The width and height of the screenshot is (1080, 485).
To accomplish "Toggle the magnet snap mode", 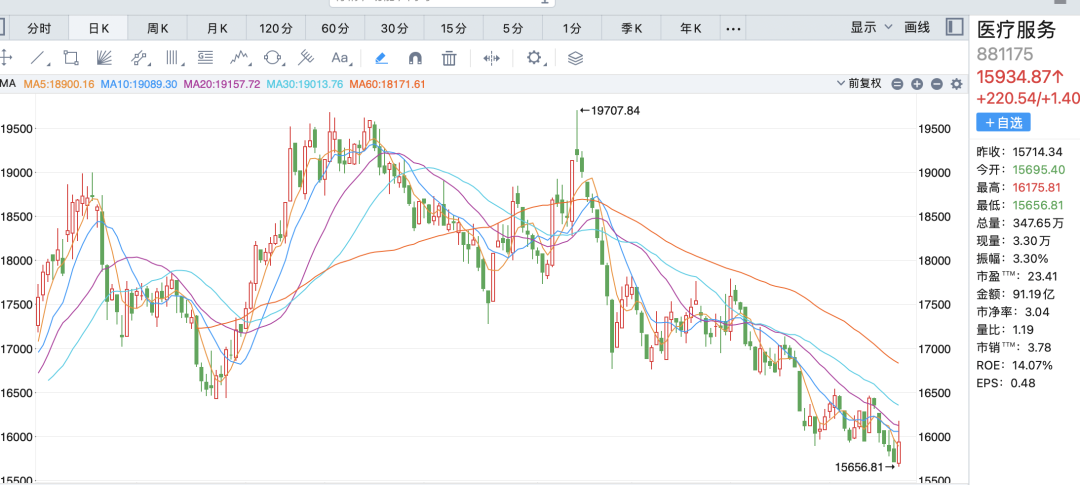I will point(416,58).
